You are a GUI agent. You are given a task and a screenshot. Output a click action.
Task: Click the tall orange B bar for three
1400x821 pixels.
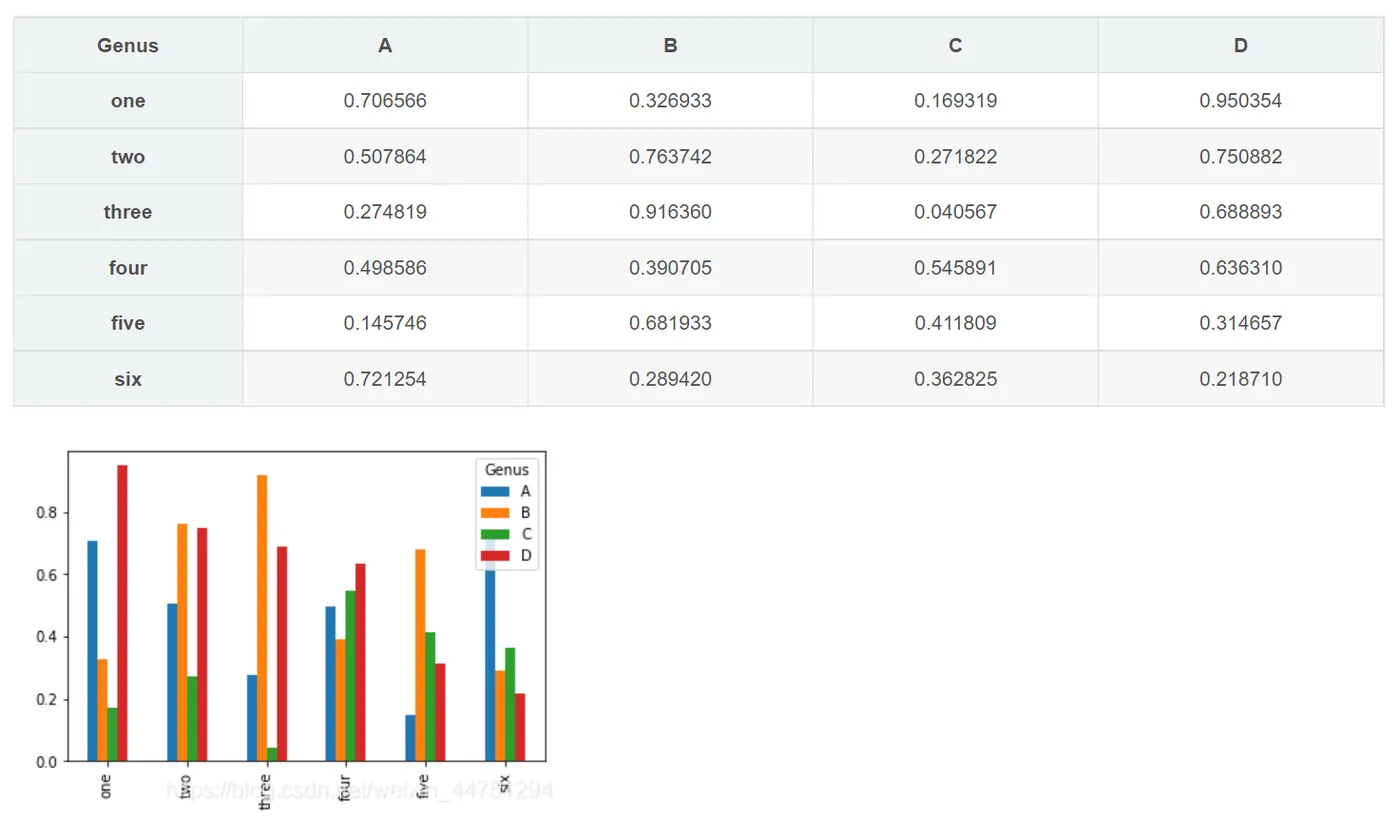coord(262,618)
